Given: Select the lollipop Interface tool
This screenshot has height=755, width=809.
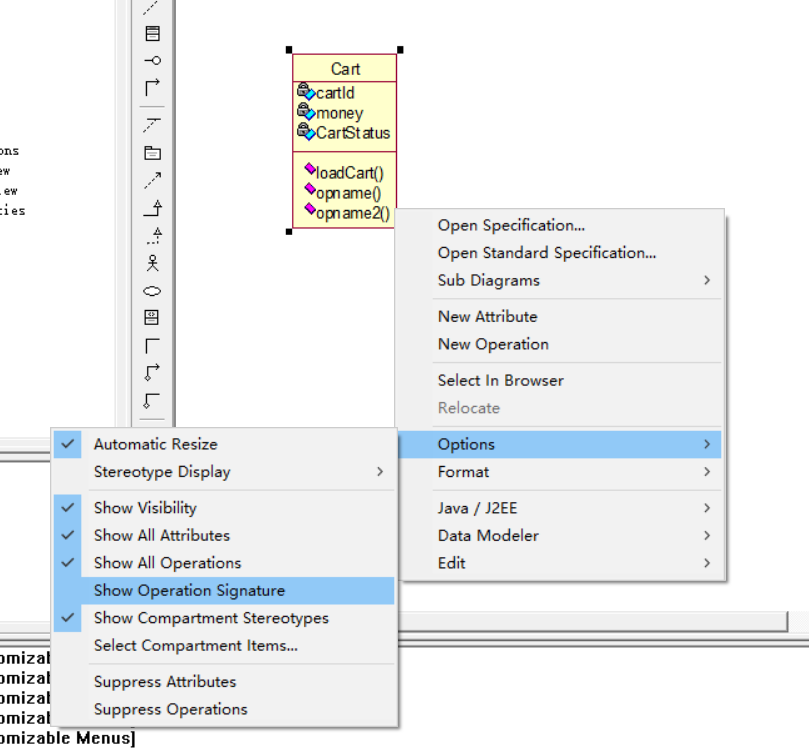Looking at the screenshot, I should [152, 60].
